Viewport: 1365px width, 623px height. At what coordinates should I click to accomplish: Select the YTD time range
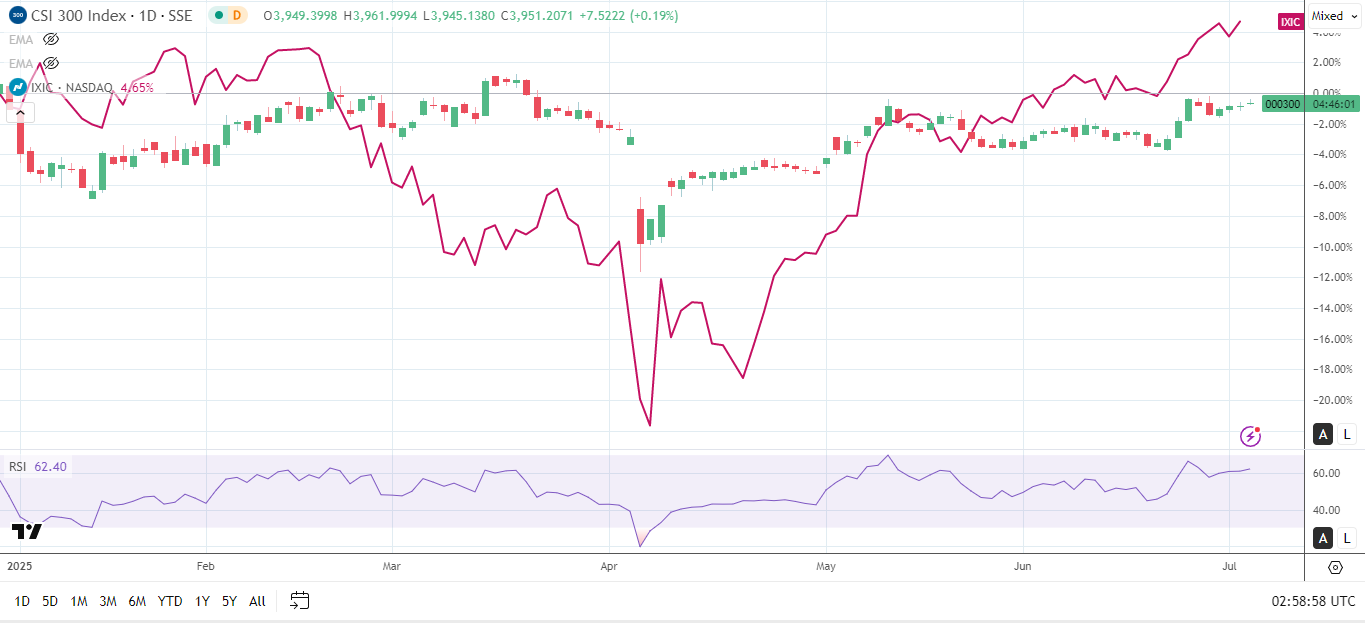point(170,601)
